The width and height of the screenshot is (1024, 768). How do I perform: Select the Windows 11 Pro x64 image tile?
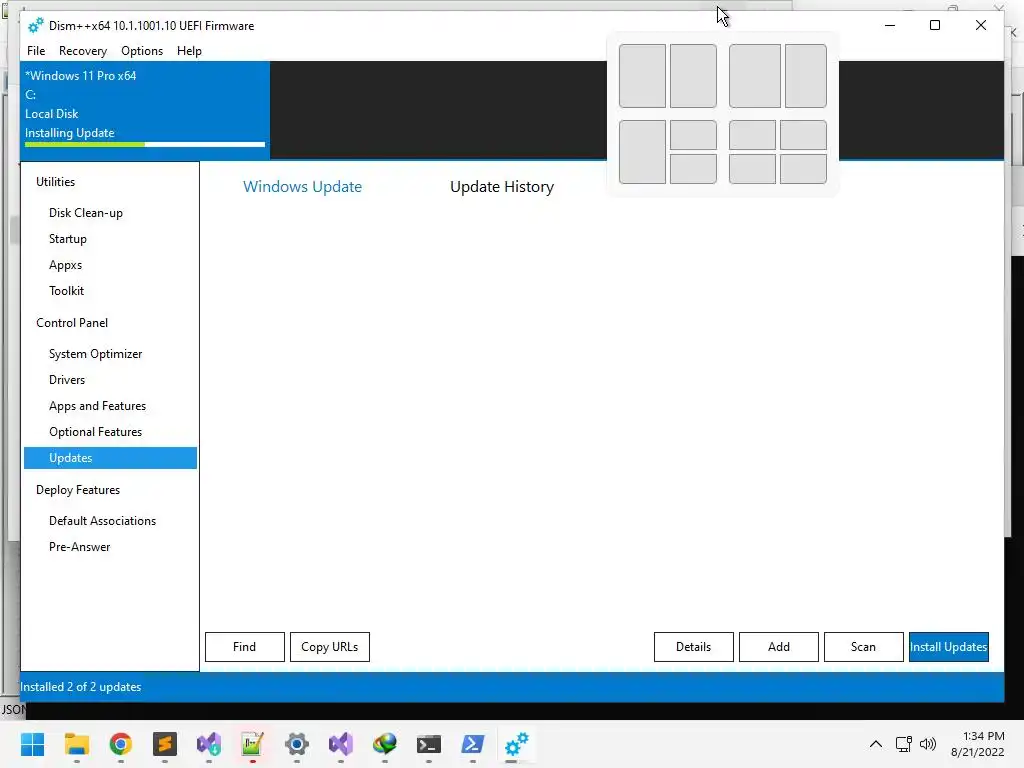pyautogui.click(x=145, y=110)
